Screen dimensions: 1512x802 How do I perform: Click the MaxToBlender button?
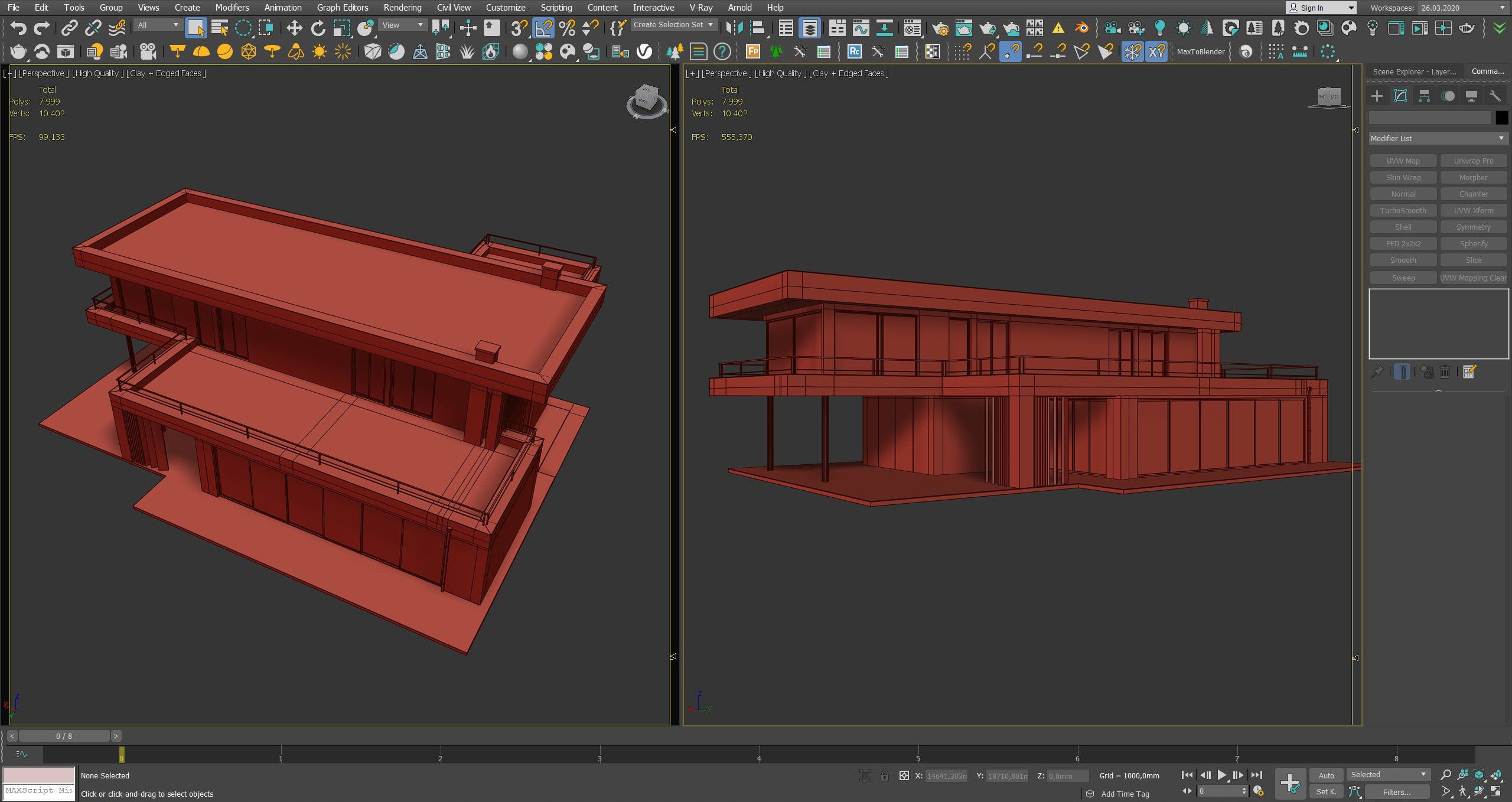(1201, 52)
